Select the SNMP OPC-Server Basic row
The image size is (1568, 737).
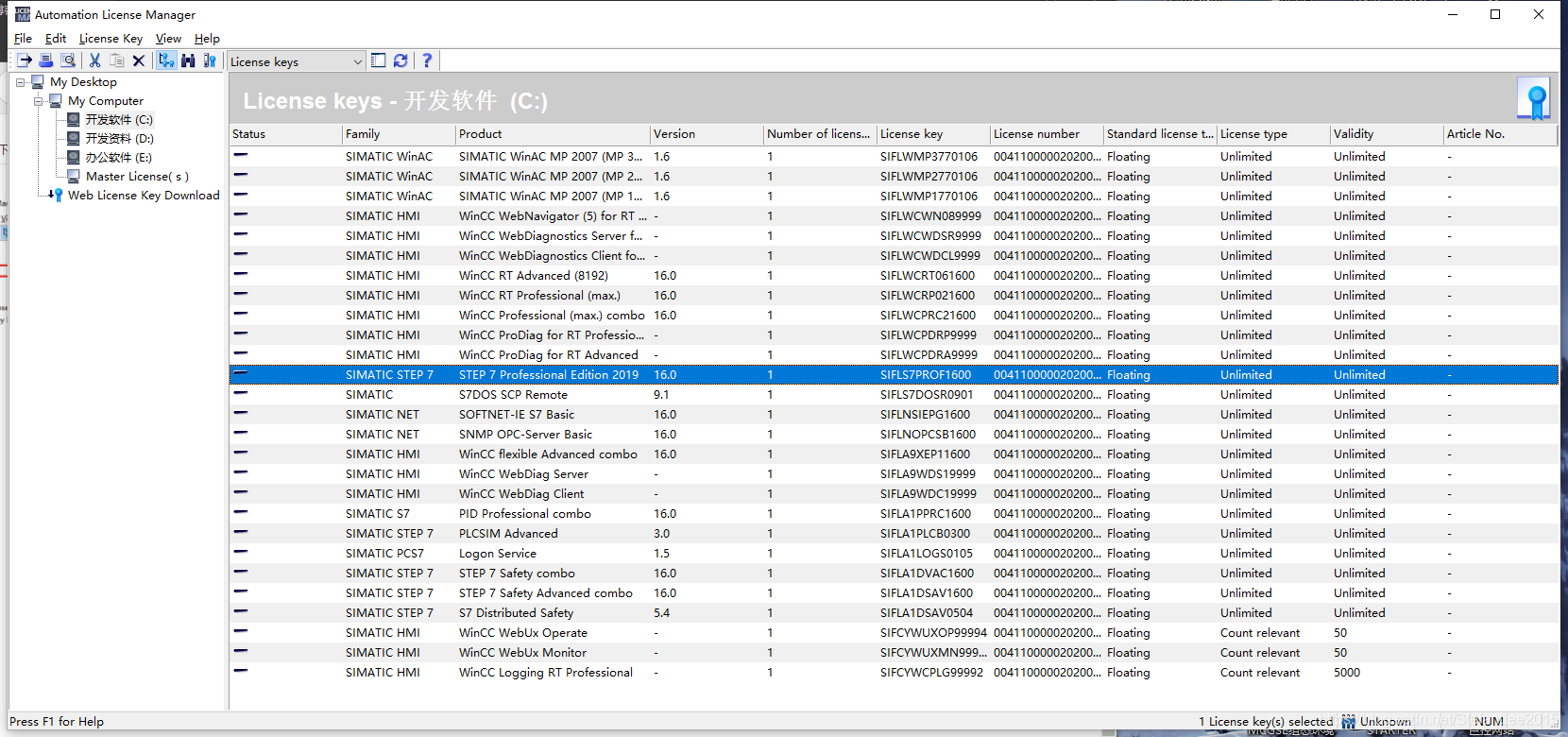tap(894, 435)
